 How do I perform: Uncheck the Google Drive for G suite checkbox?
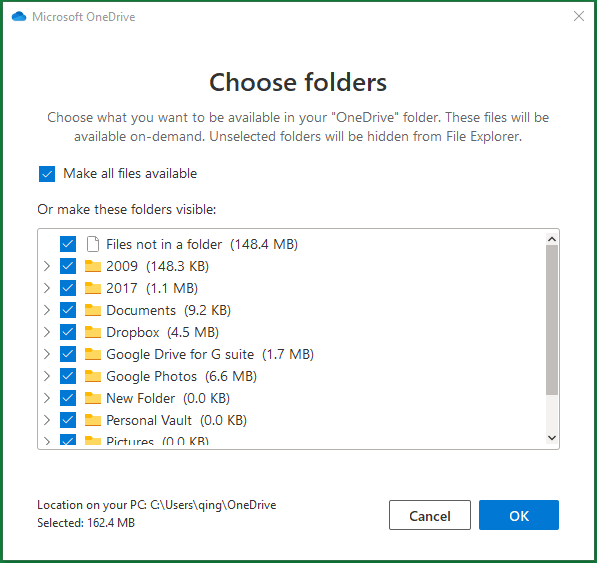tap(68, 354)
